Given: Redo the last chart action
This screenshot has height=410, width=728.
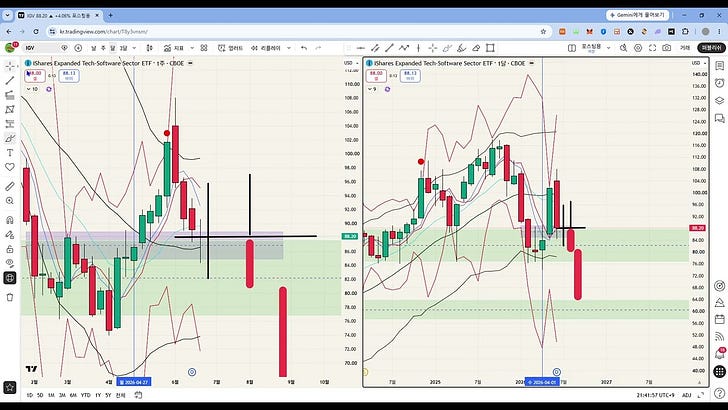Looking at the screenshot, I should (318, 48).
